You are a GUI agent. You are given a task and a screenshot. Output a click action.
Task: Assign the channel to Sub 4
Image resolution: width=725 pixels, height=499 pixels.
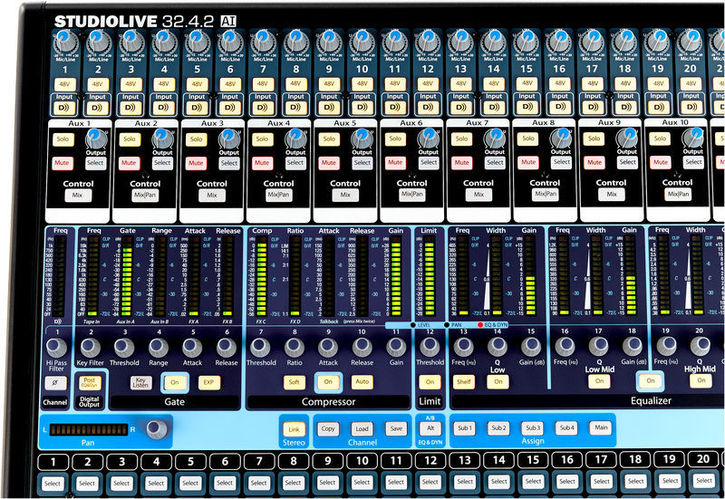click(566, 428)
